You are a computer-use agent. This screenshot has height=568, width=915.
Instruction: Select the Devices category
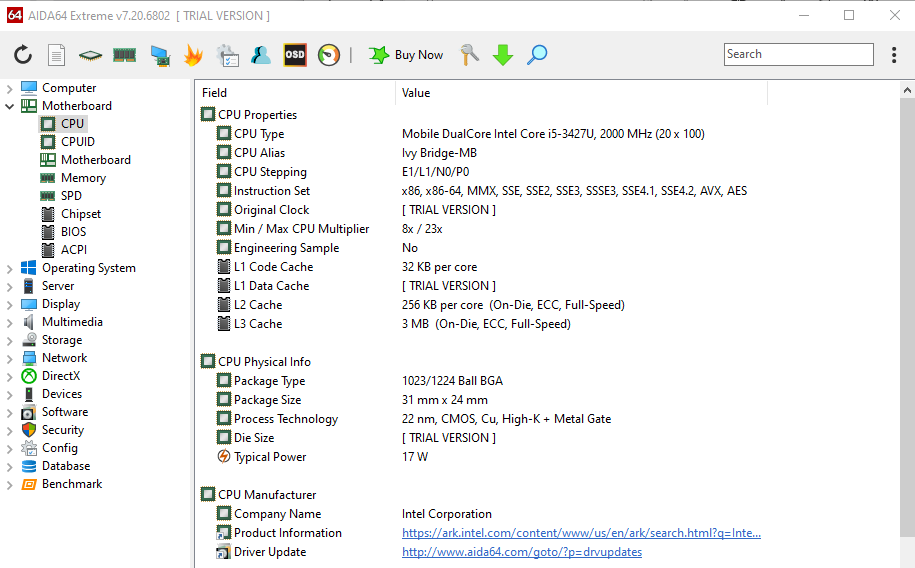coord(62,394)
